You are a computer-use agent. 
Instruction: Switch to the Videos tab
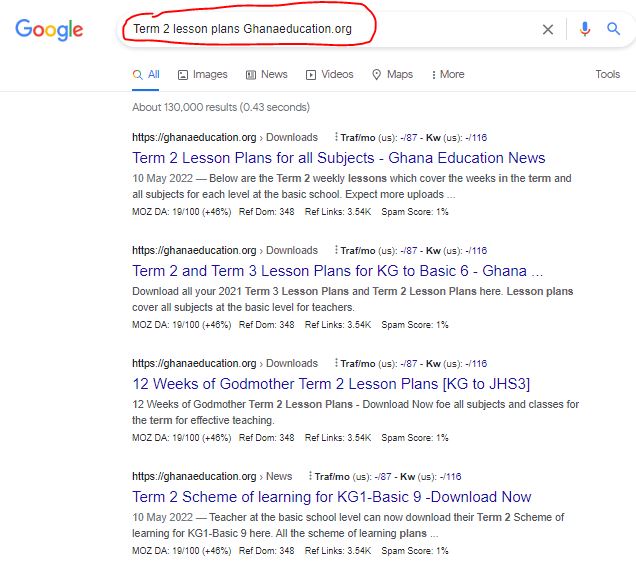(329, 75)
